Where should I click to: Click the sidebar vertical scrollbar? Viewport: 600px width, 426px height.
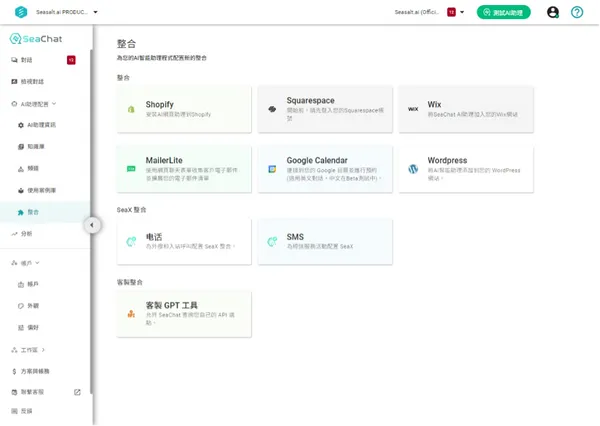(x=91, y=221)
